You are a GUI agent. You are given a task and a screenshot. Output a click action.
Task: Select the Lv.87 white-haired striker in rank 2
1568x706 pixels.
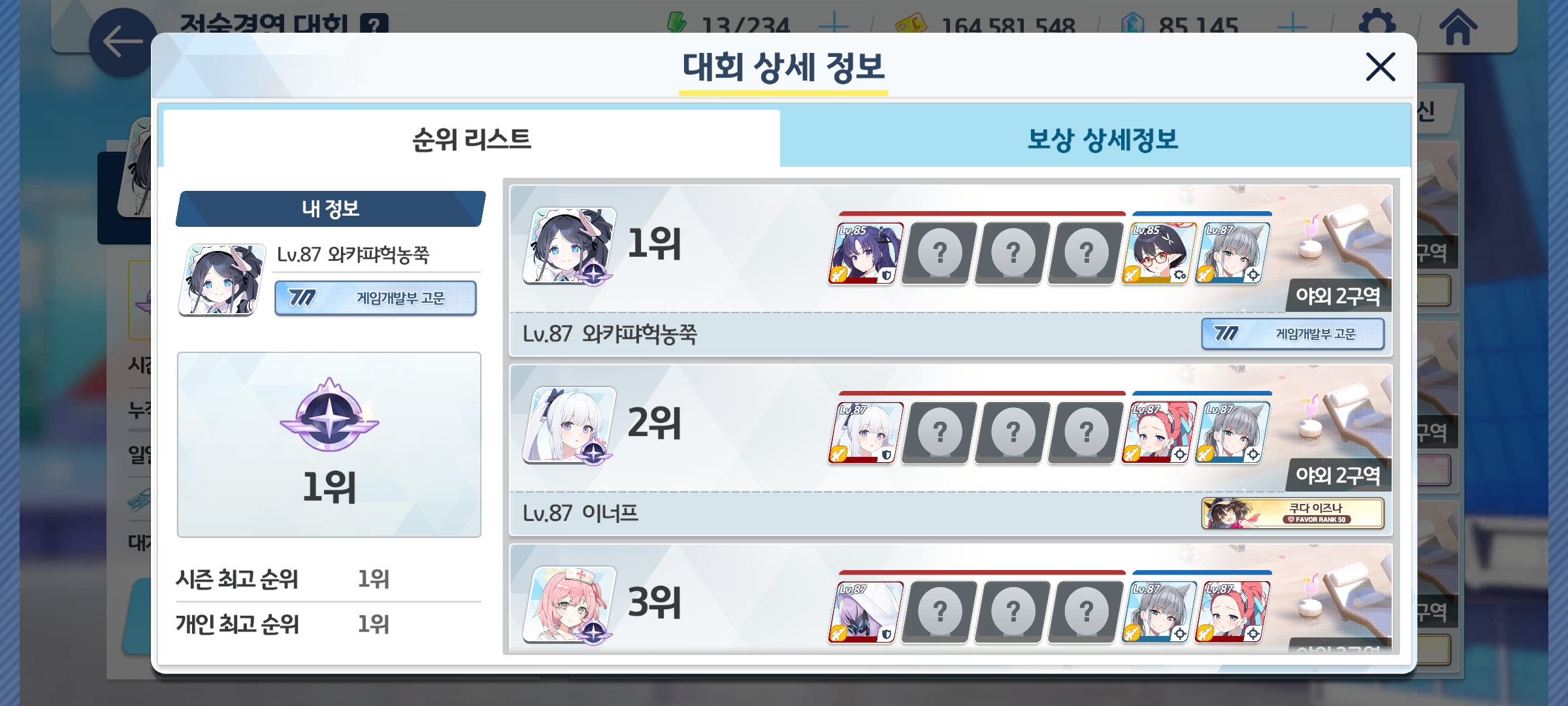[x=866, y=432]
